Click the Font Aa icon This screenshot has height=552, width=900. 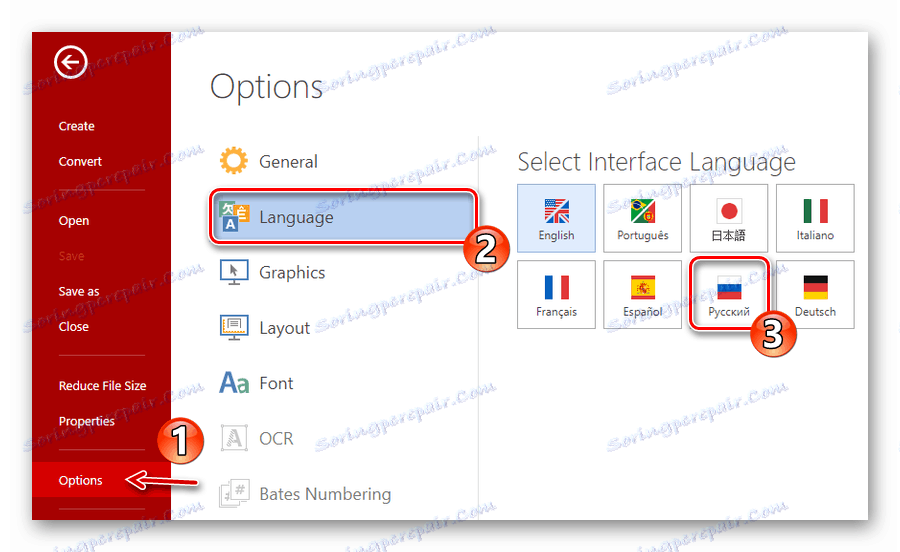(234, 383)
